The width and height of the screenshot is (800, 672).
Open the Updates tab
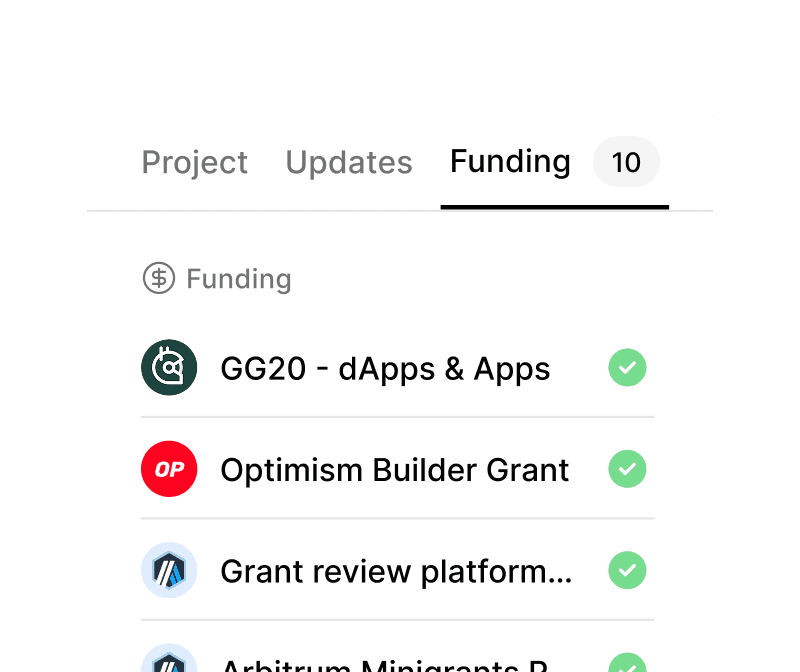click(x=348, y=162)
